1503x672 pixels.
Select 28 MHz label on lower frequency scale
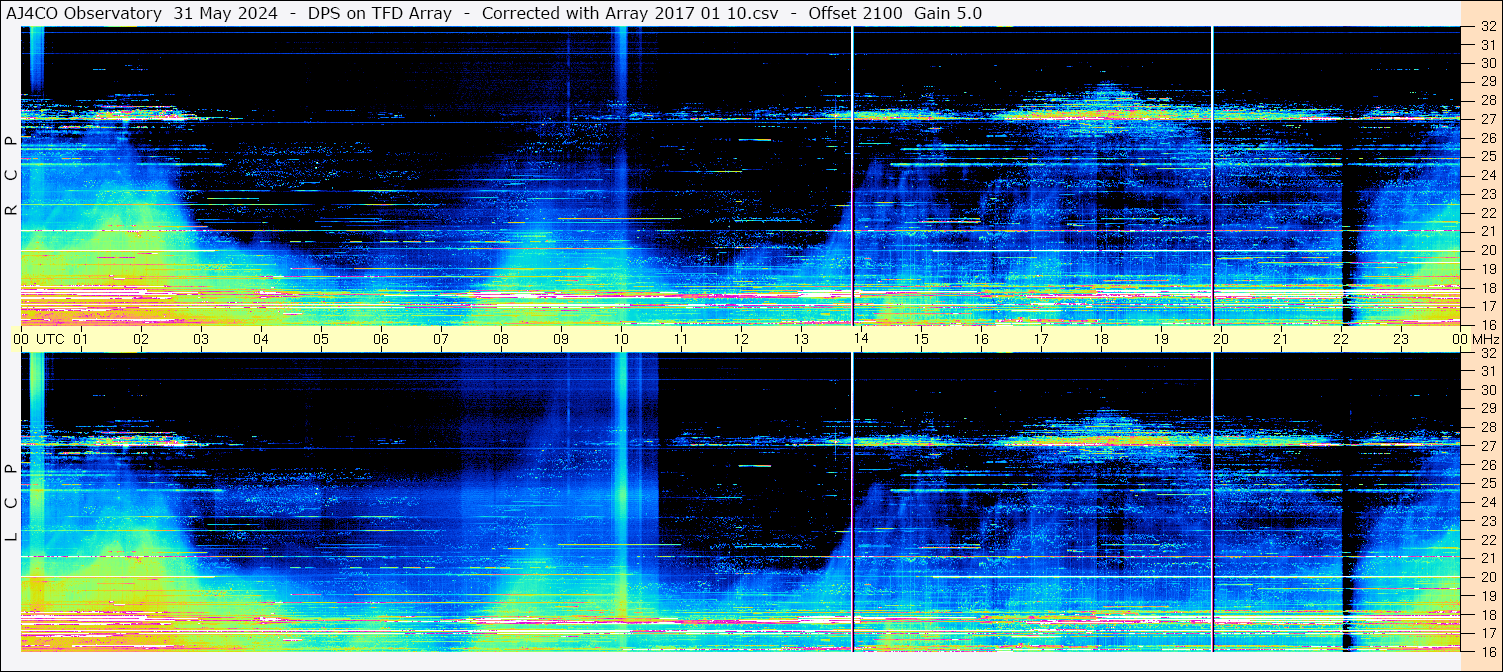(x=1487, y=427)
